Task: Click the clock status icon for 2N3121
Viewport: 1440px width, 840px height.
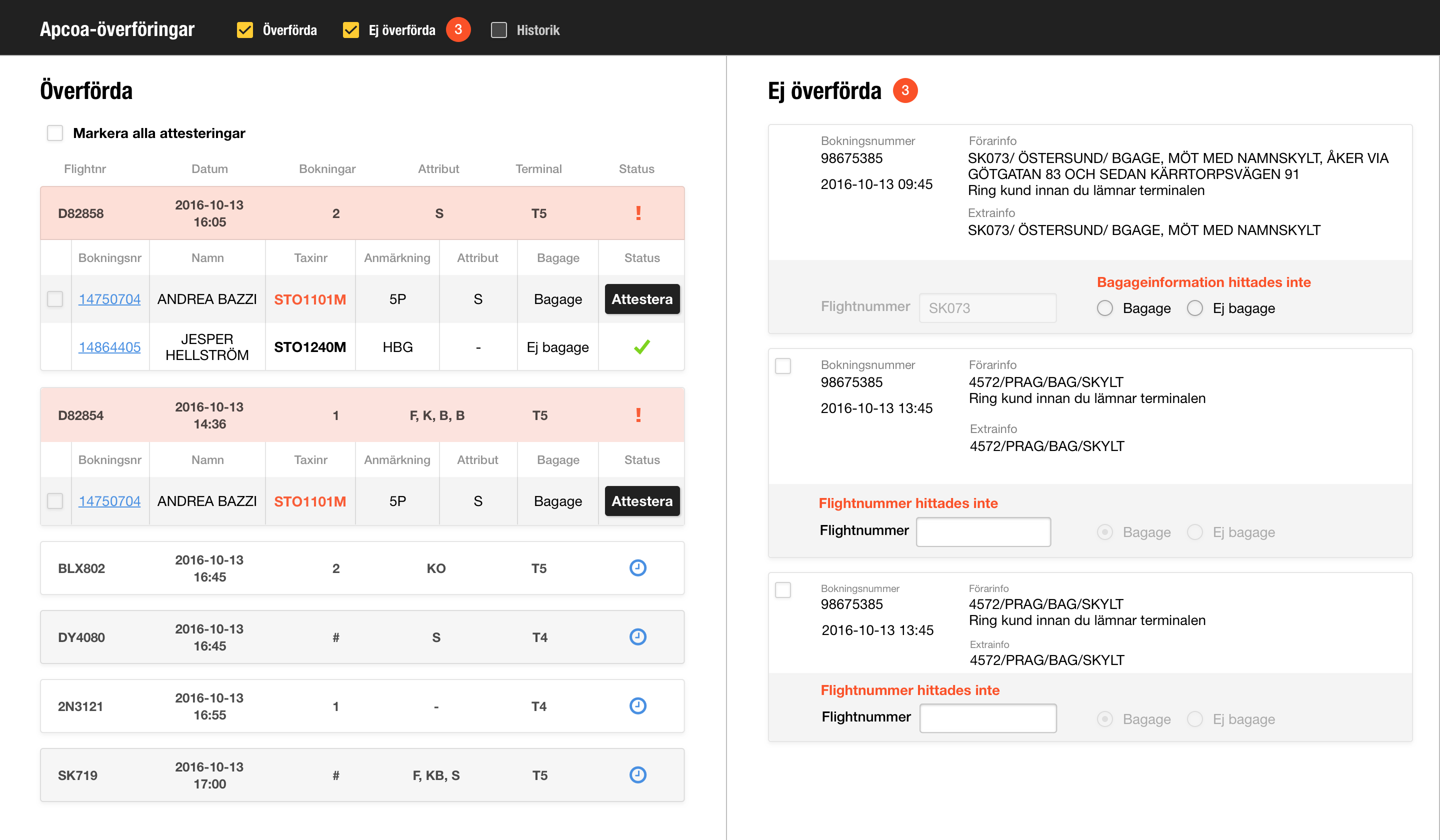Action: click(637, 705)
